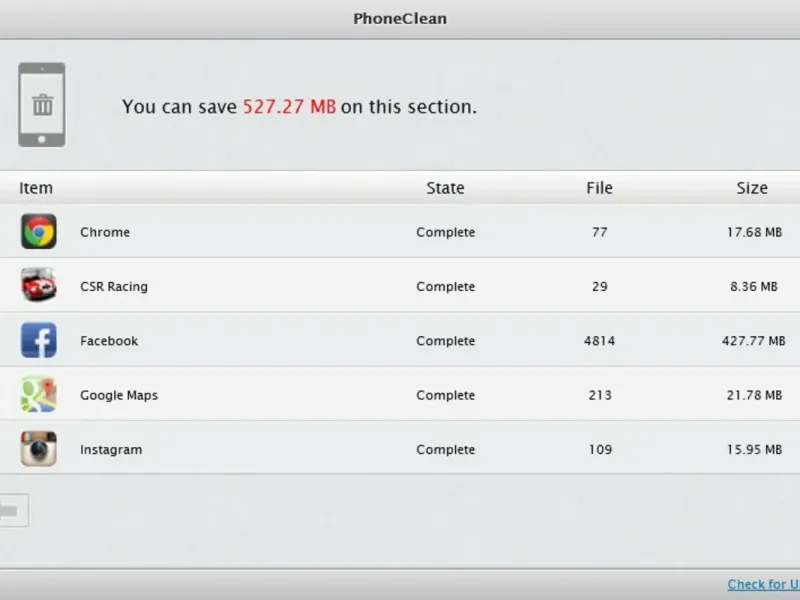Click the phone trash can icon

pos(42,105)
